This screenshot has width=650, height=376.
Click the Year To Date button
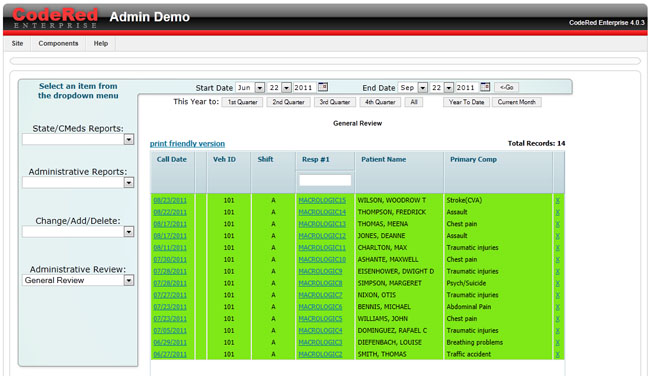[466, 102]
